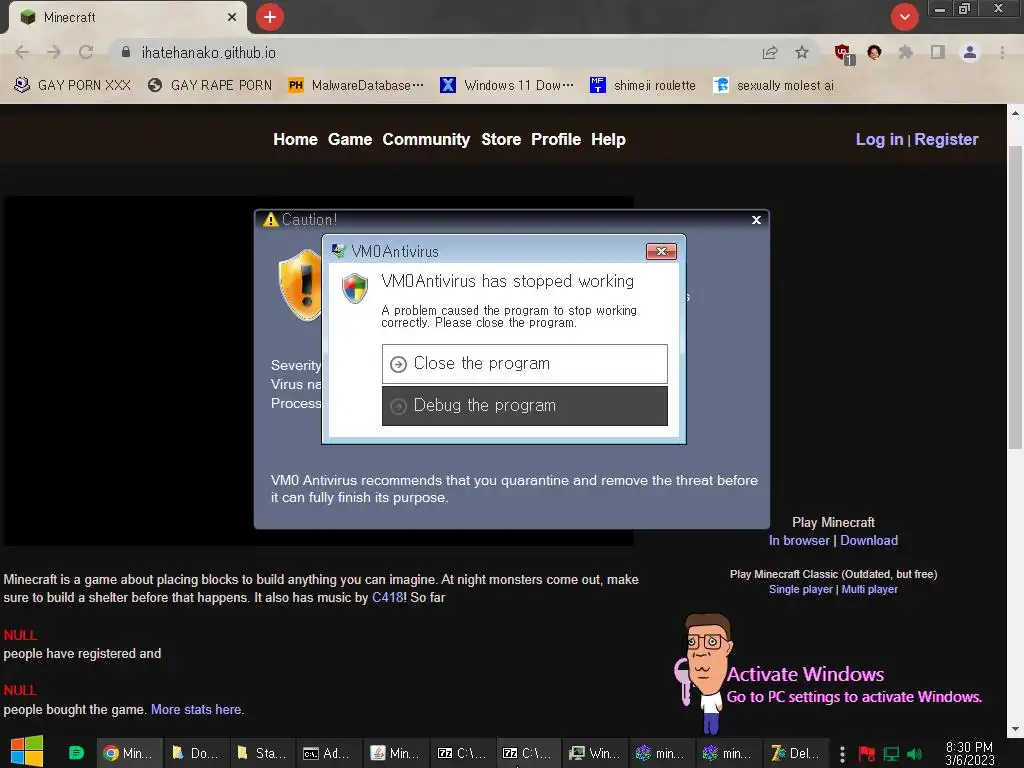Open the Windows Start button
Screen dimensions: 1024x768
pos(27,752)
